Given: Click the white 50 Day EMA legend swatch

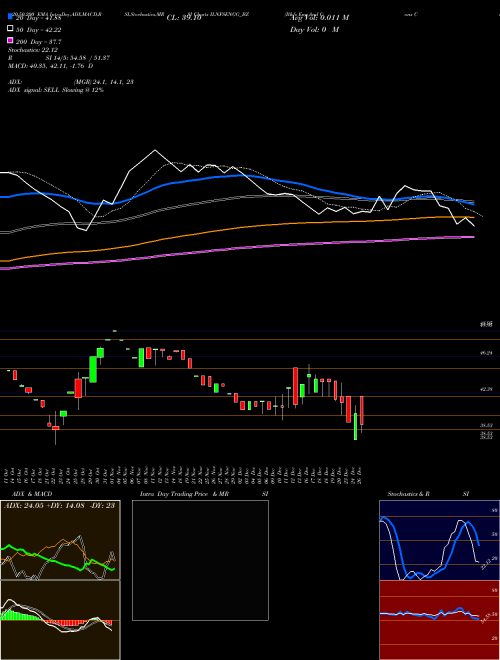Looking at the screenshot, I should coord(11,29).
